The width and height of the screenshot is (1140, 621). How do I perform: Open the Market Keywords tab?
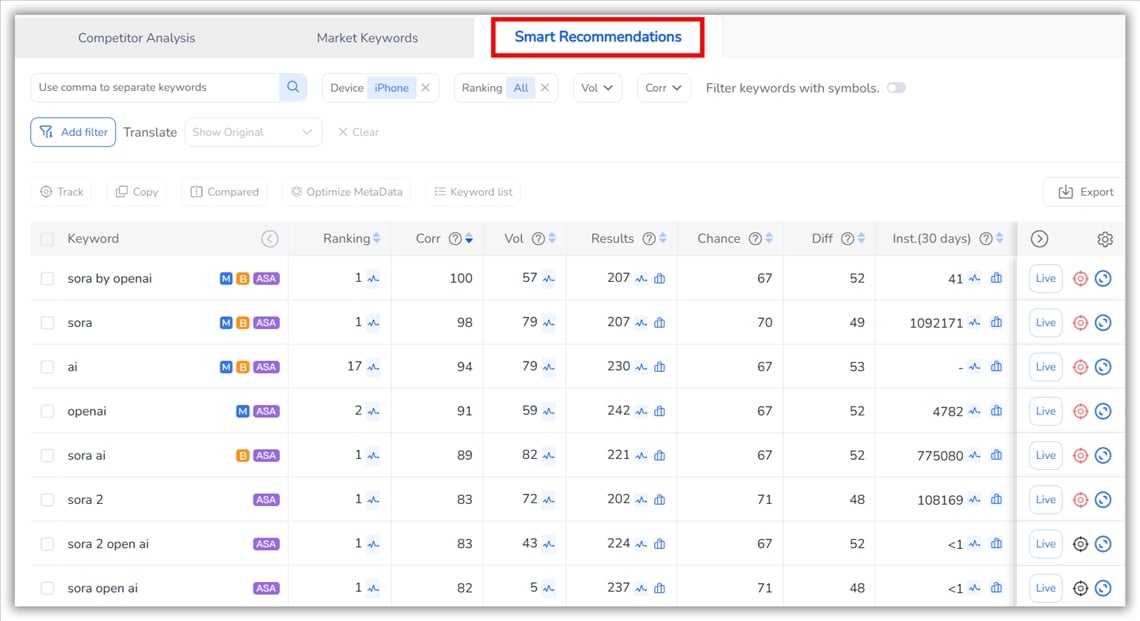367,37
